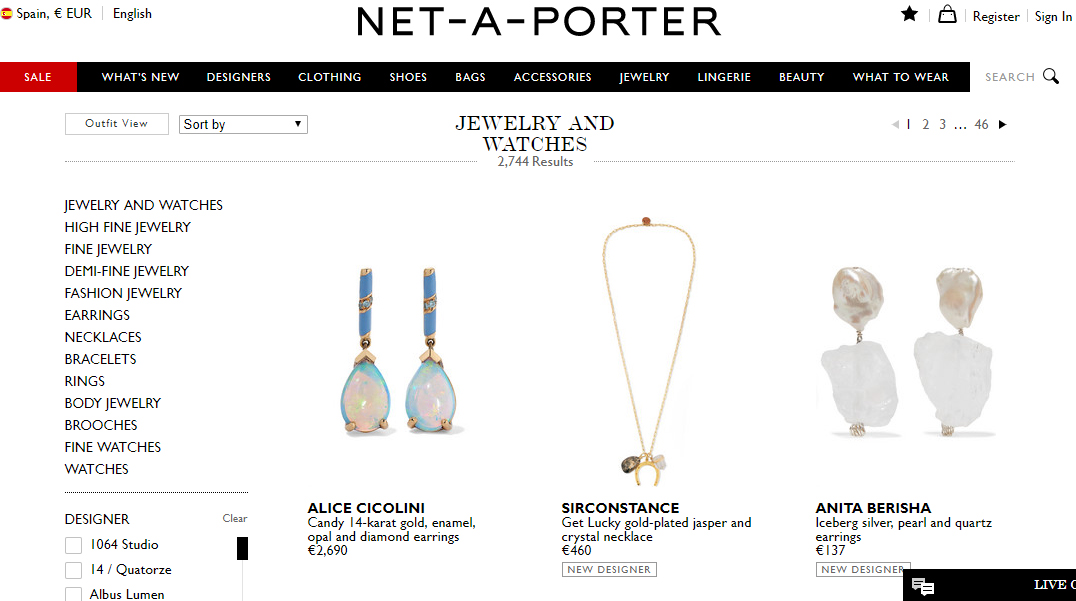The image size is (1076, 601).
Task: Open the live chat bubble icon
Action: pos(923,587)
